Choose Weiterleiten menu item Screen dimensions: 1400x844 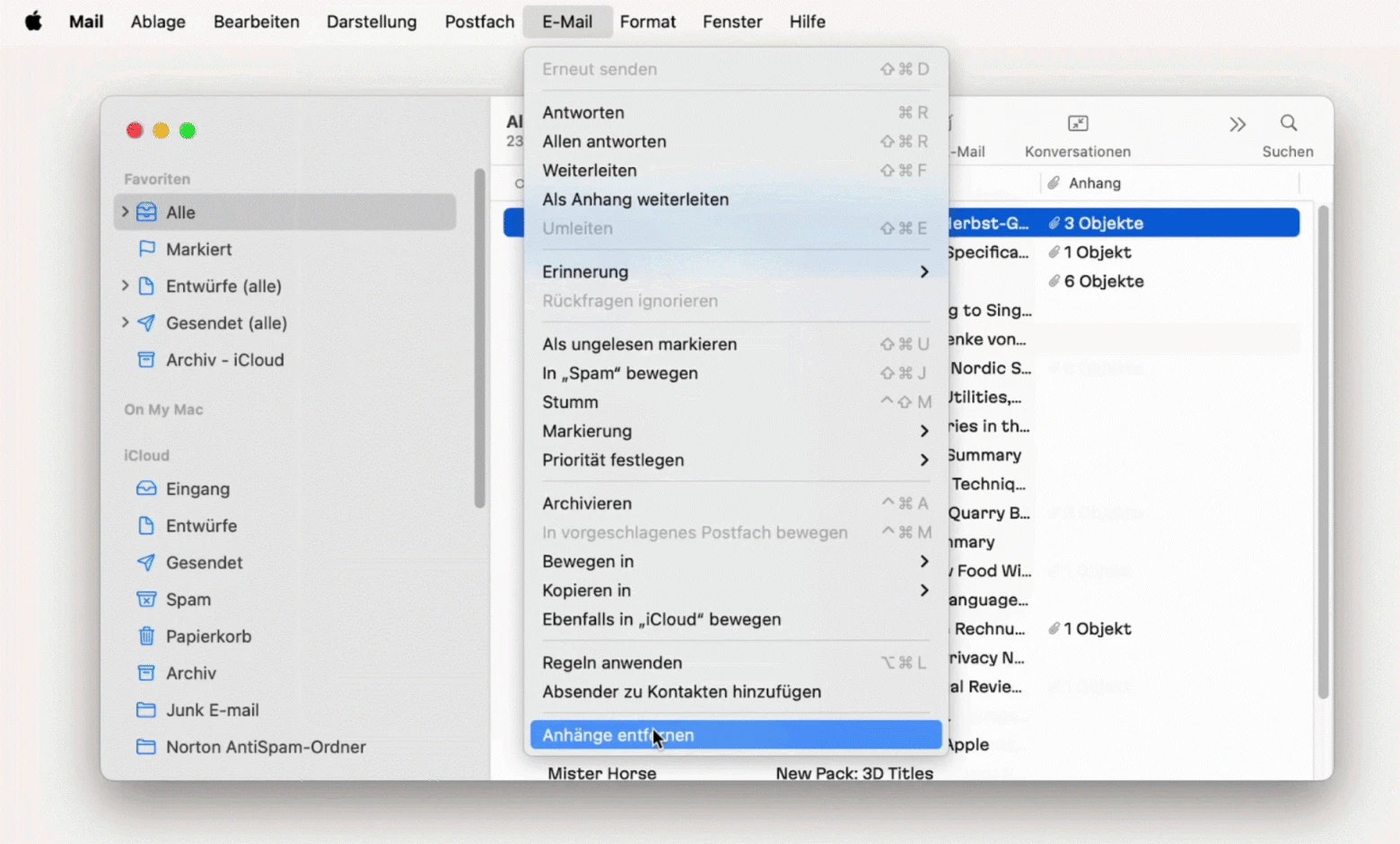click(736, 171)
